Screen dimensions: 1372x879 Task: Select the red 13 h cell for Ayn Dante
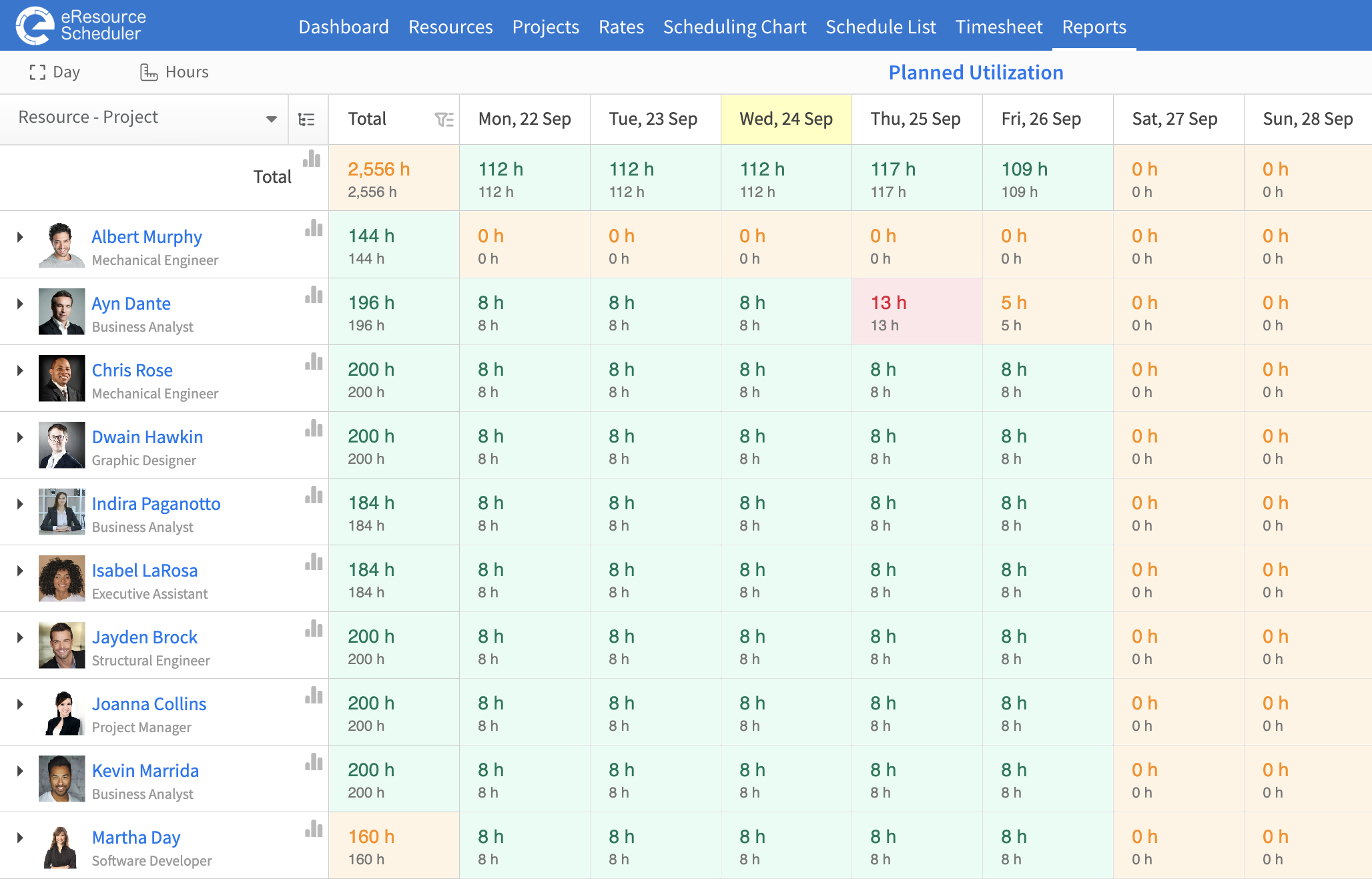pyautogui.click(x=917, y=312)
